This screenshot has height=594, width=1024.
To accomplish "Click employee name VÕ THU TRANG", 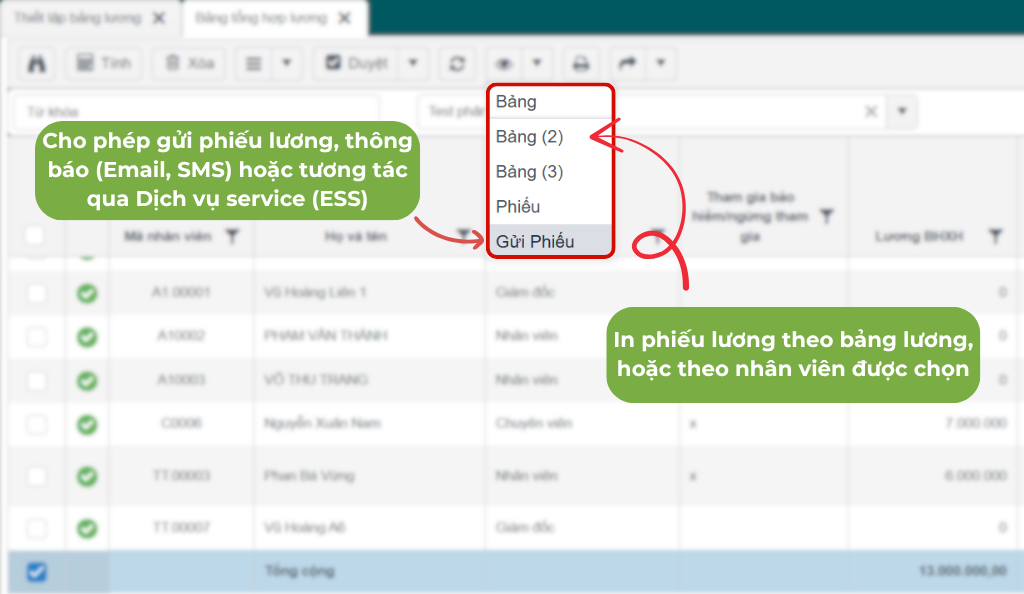I will click(x=316, y=379).
